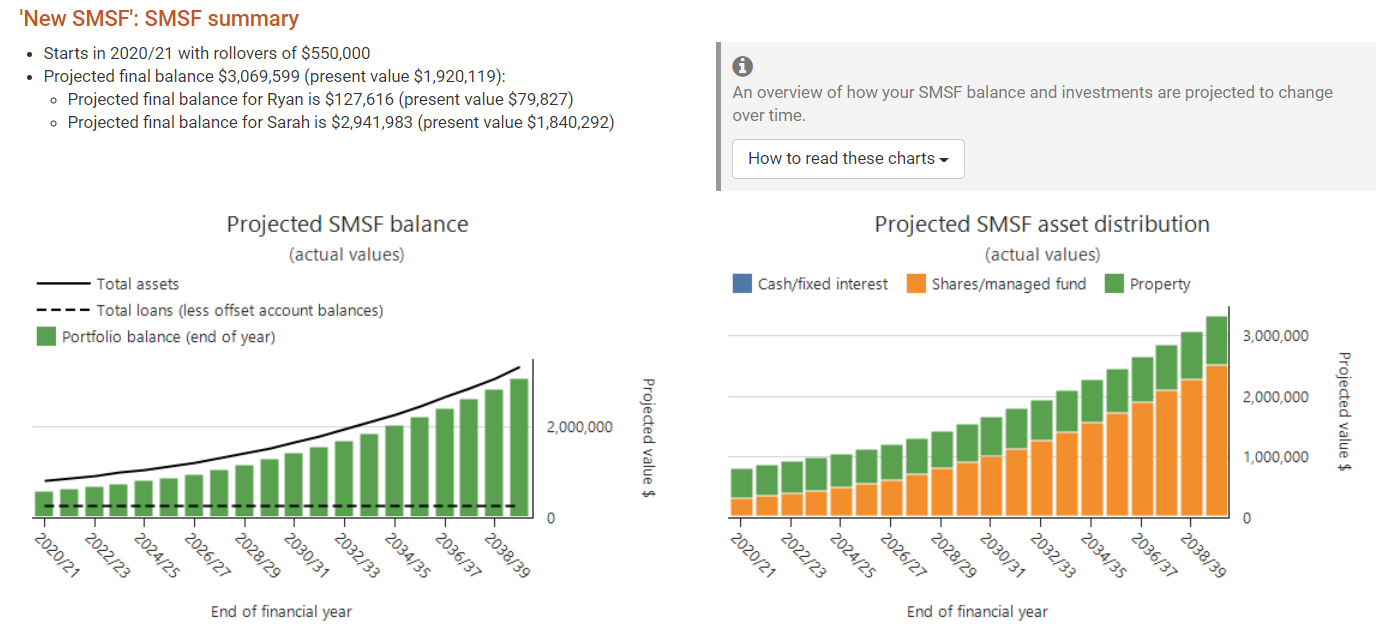Screen dimensions: 1399x627
Task: Toggle the Cash/fixed interest legend swatch
Action: 742,284
